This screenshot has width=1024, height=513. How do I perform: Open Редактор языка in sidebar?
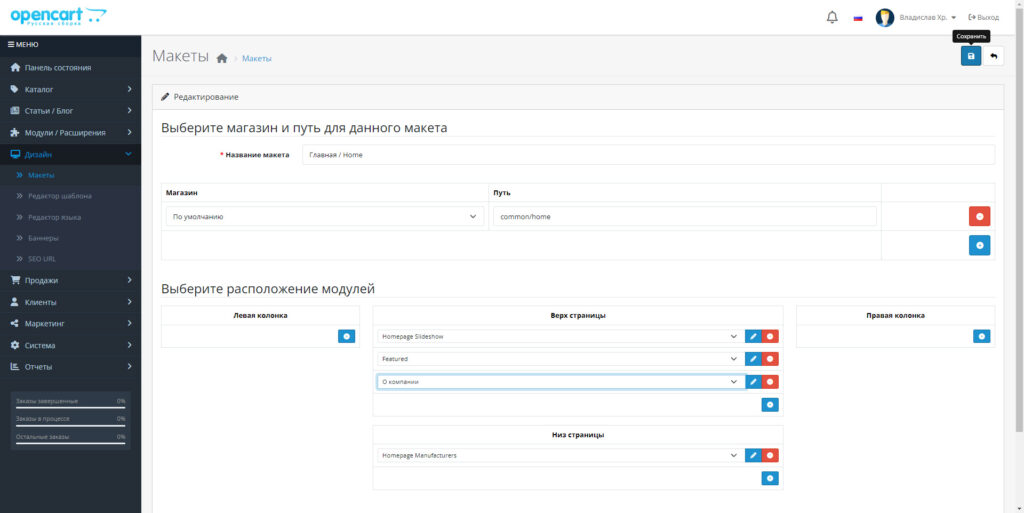point(71,217)
